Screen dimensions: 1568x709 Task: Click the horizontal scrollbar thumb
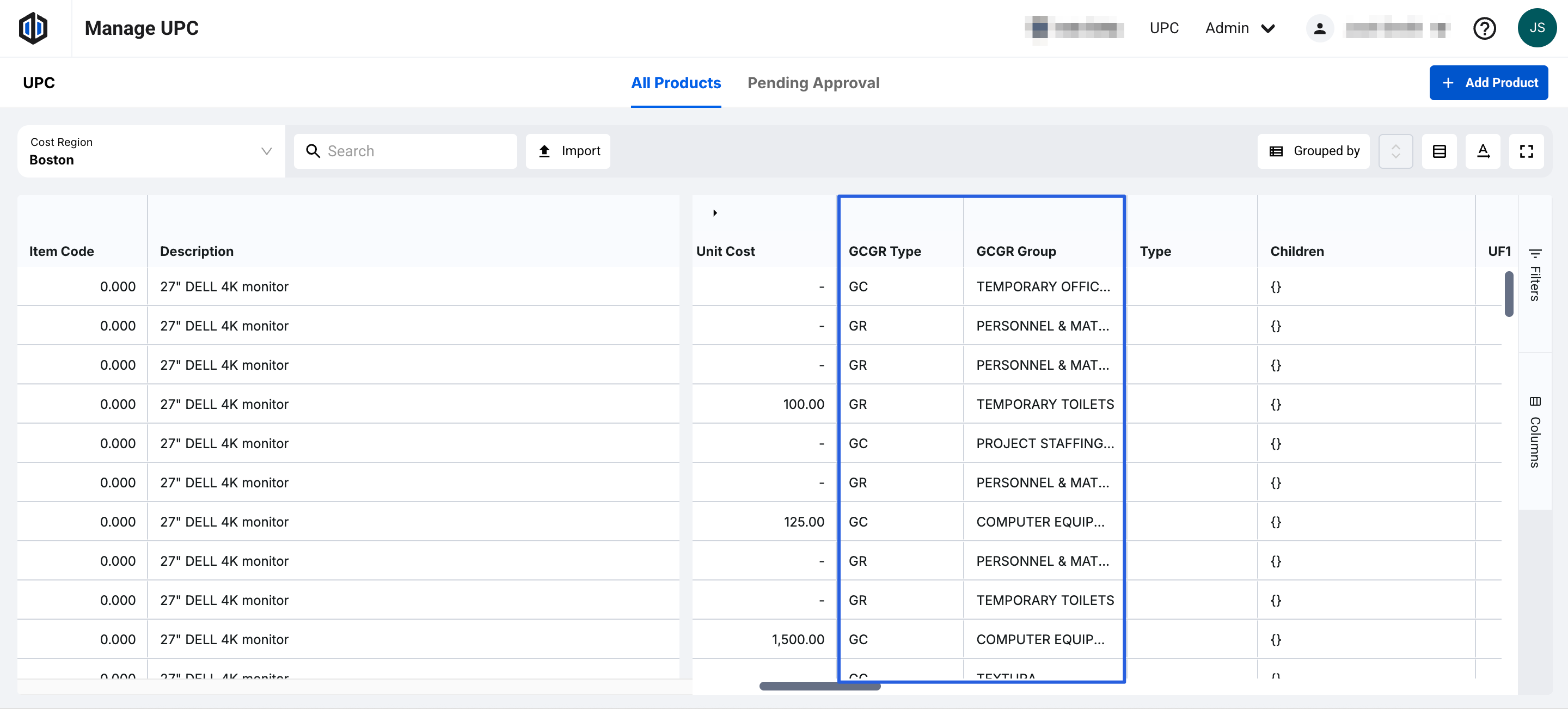[819, 686]
